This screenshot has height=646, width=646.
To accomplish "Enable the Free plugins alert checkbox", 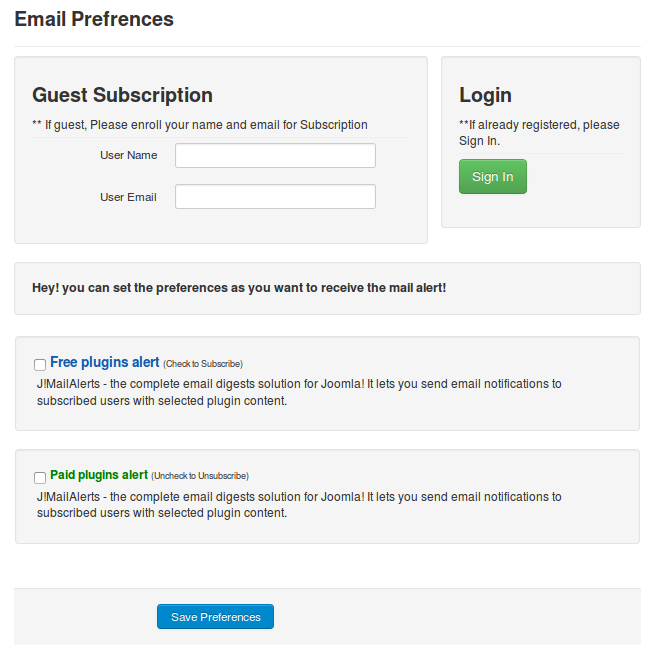I will pyautogui.click(x=40, y=365).
